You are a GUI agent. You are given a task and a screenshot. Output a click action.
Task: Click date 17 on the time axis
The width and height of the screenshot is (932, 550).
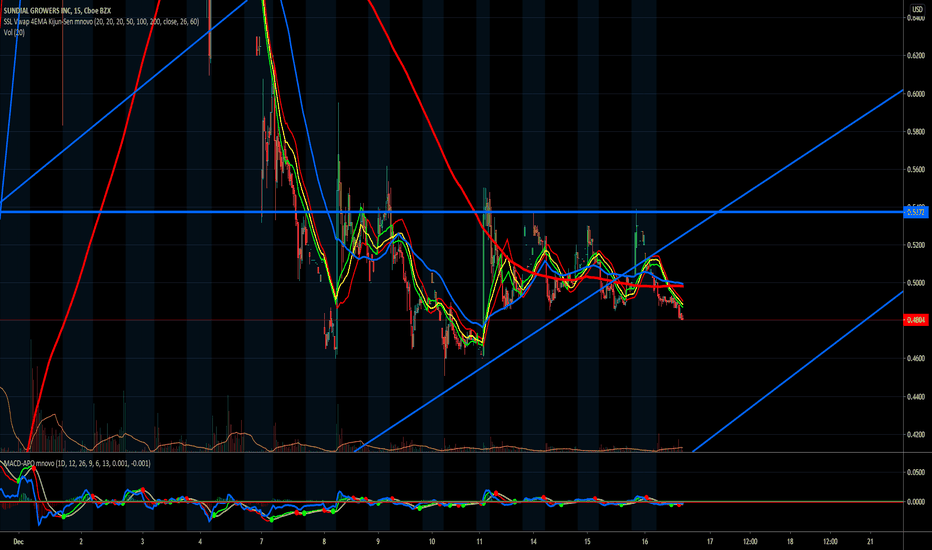pyautogui.click(x=710, y=542)
